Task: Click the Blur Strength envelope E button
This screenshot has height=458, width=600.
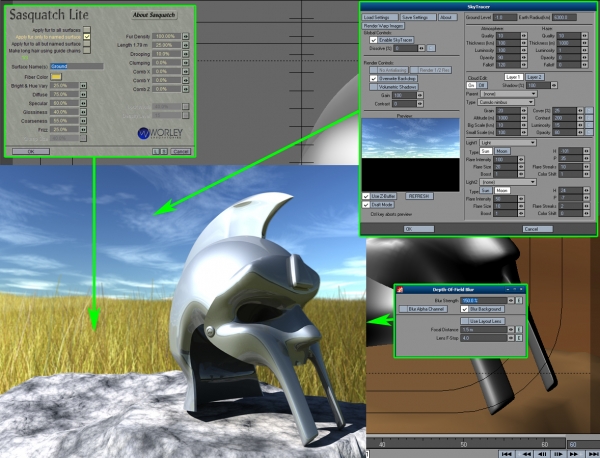Action: pyautogui.click(x=519, y=300)
